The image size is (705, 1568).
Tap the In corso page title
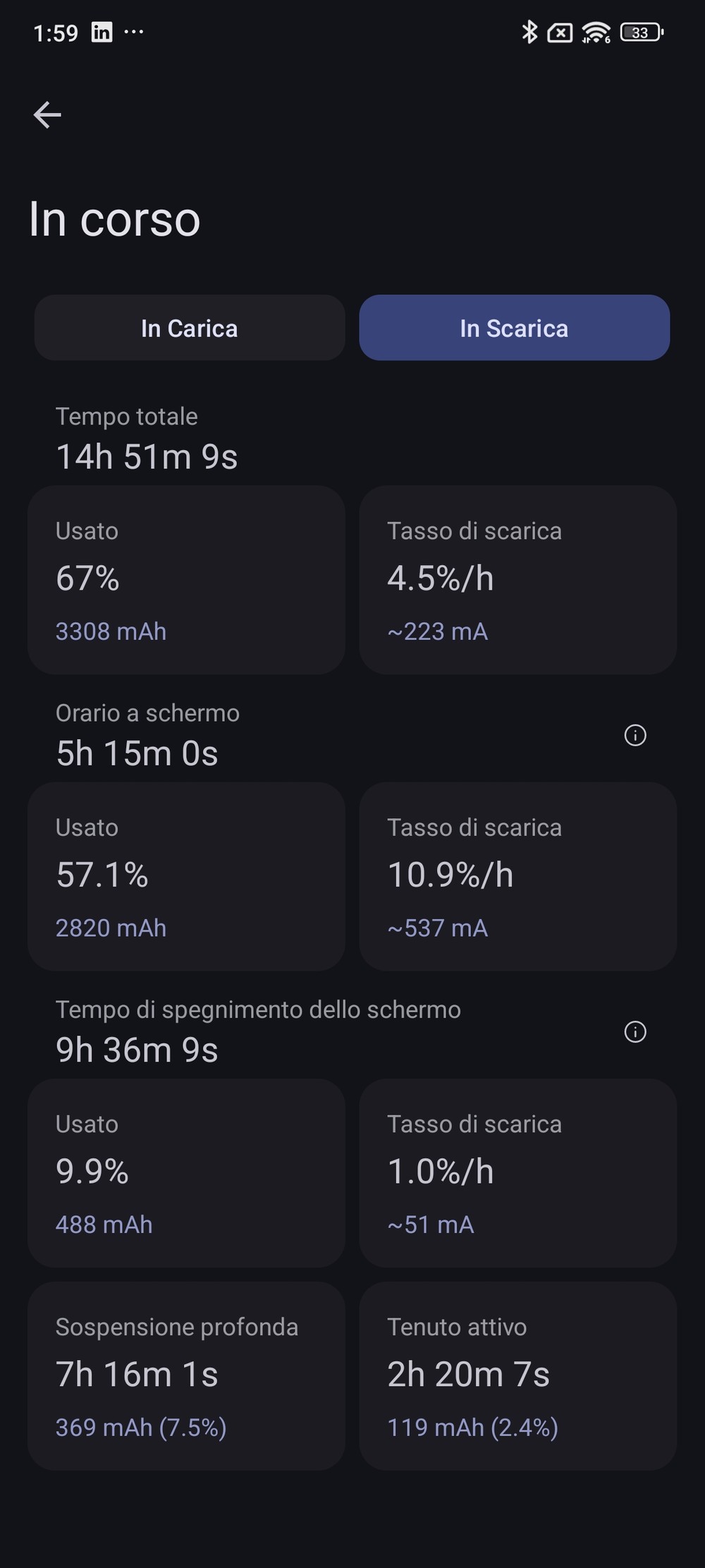click(115, 219)
